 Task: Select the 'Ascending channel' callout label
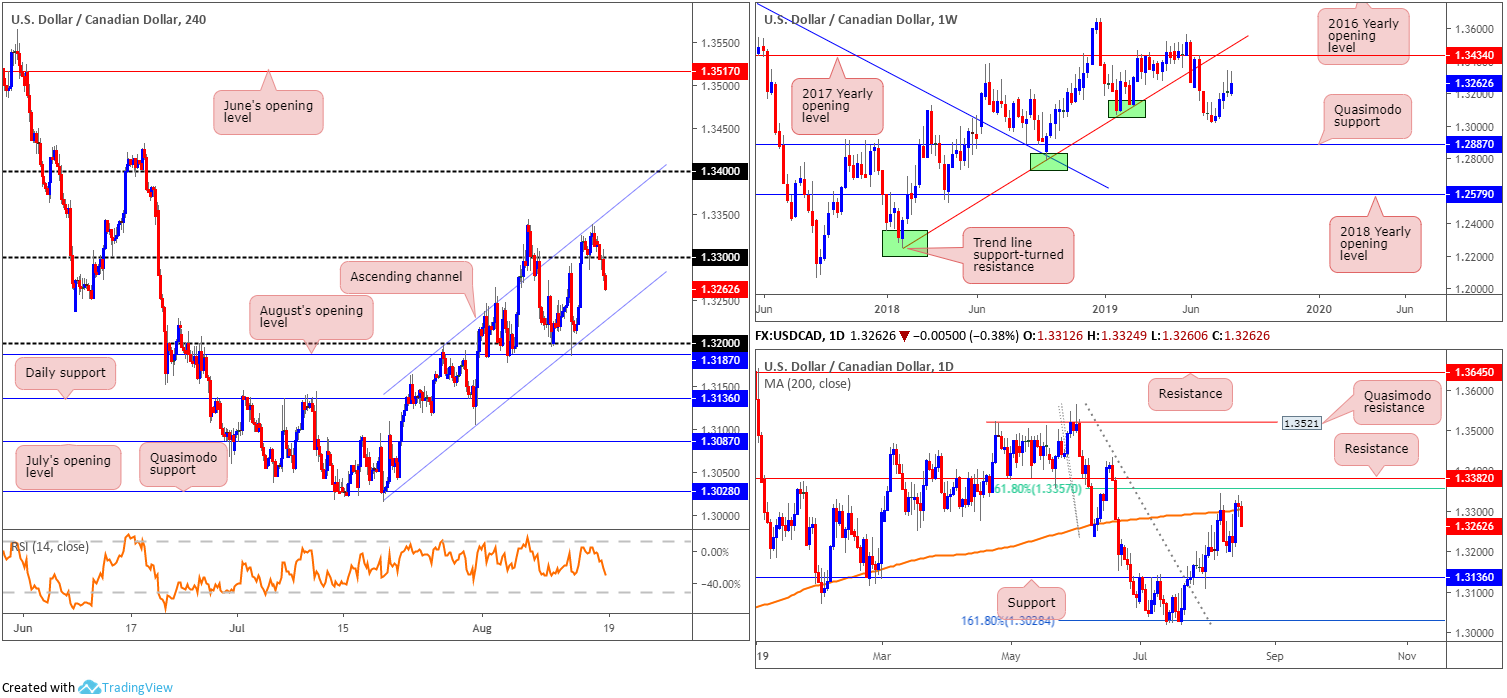click(406, 276)
